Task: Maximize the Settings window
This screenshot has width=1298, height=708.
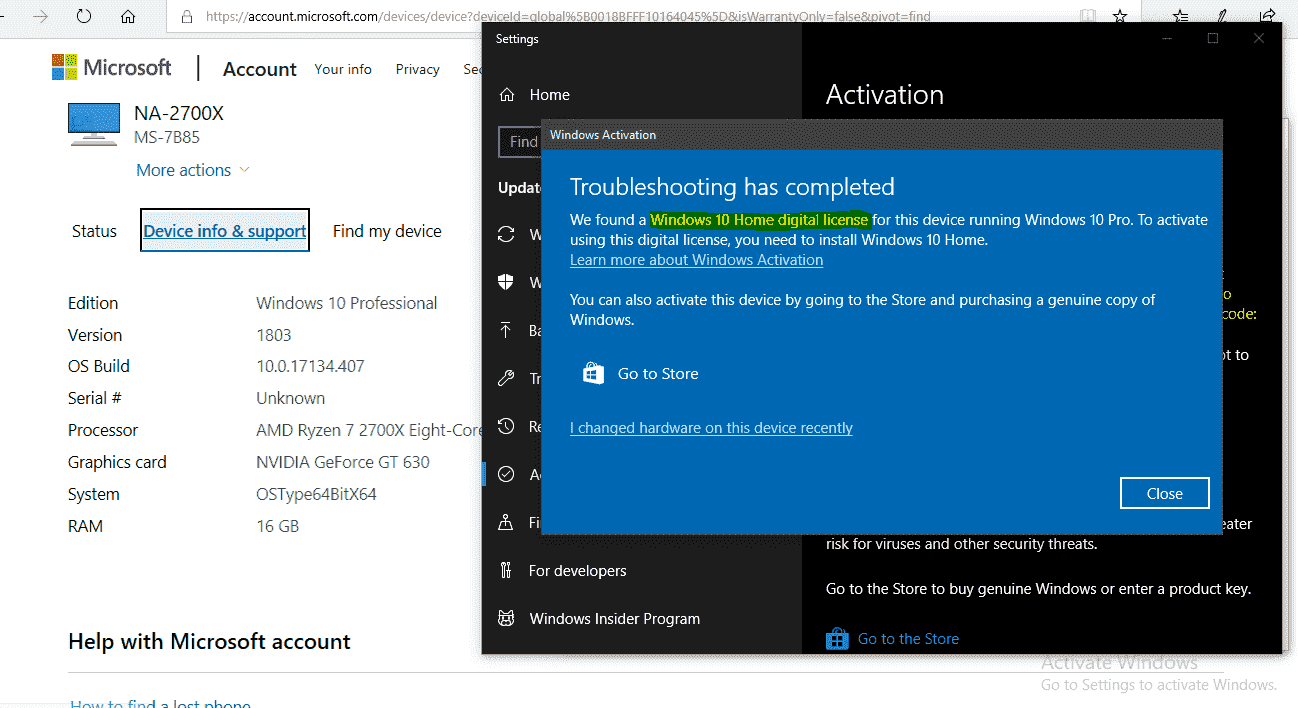Action: tap(1213, 38)
